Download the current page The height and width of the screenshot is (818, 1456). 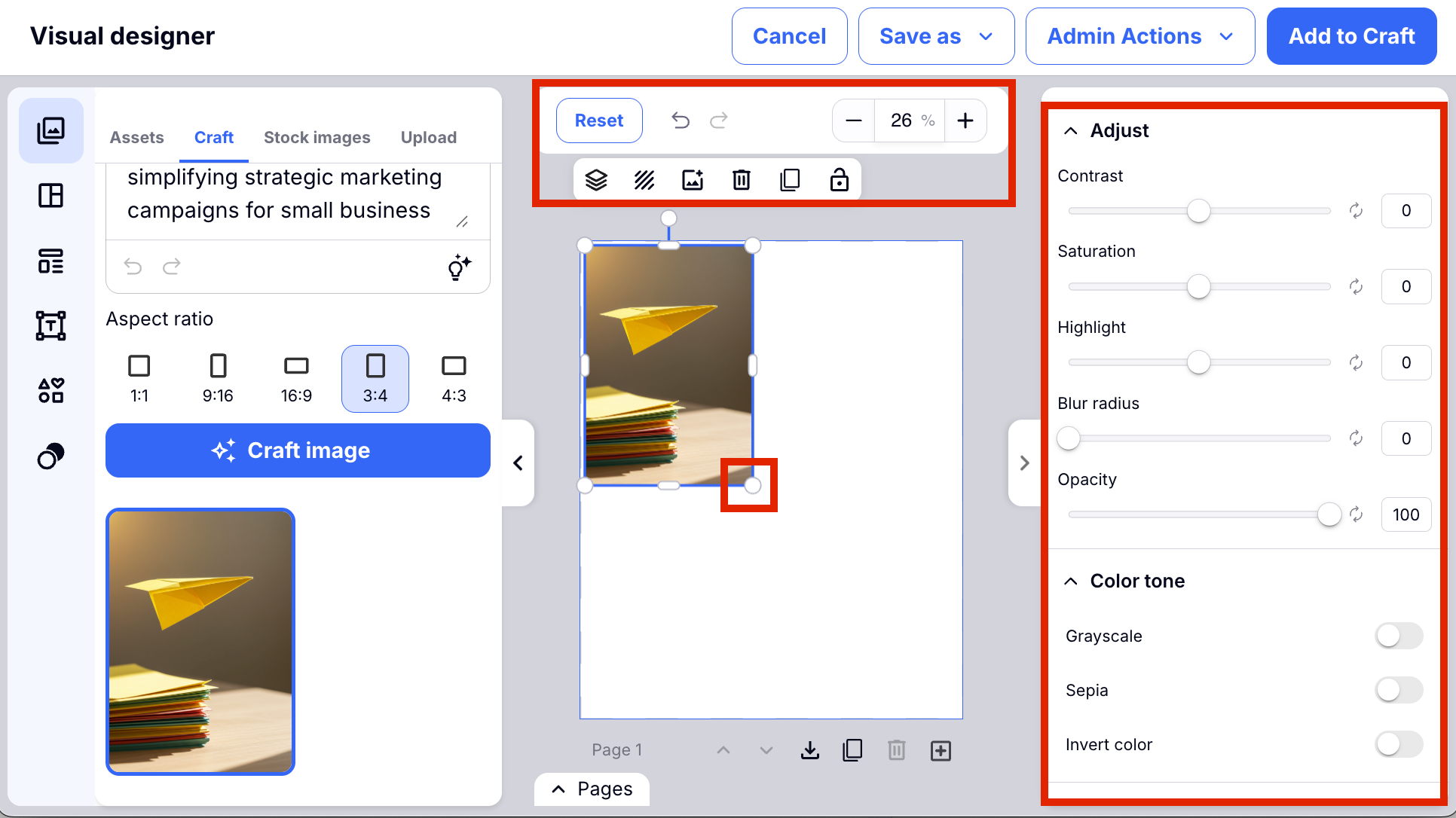(810, 750)
